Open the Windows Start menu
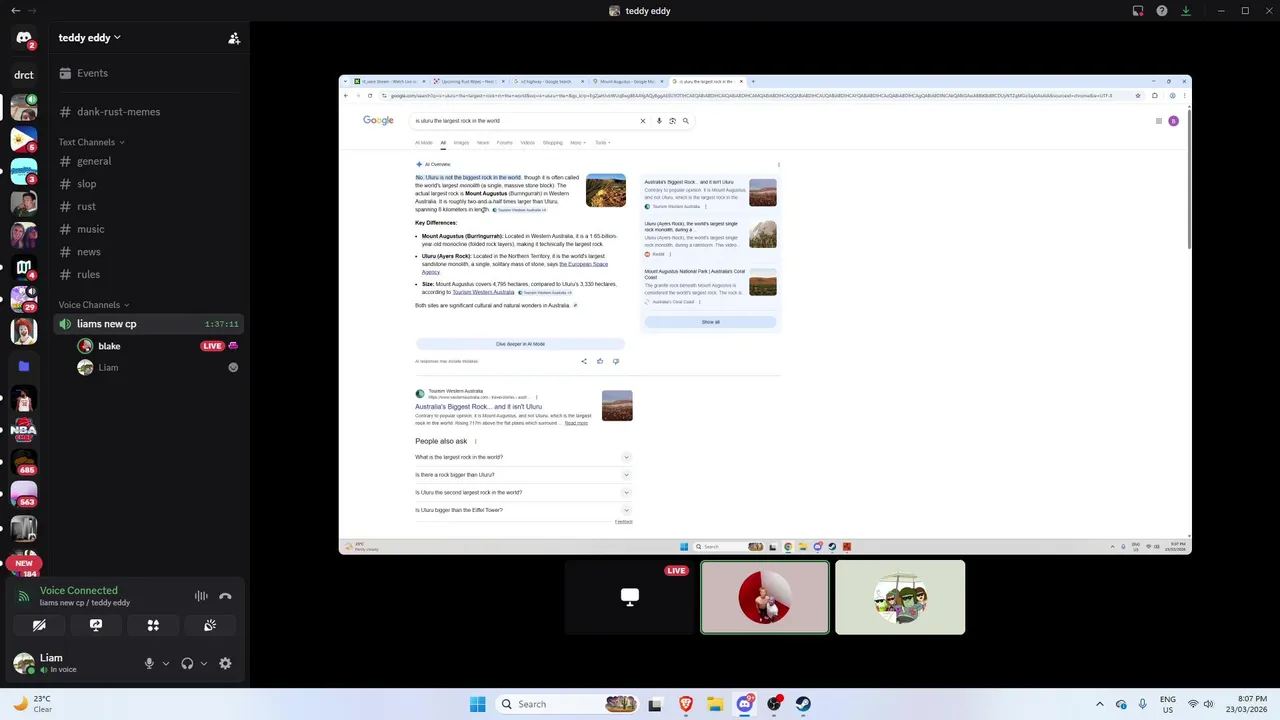 477,704
